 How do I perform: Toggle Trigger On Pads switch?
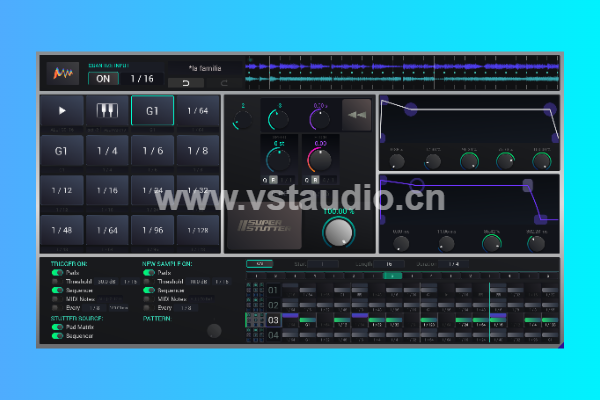tap(57, 273)
